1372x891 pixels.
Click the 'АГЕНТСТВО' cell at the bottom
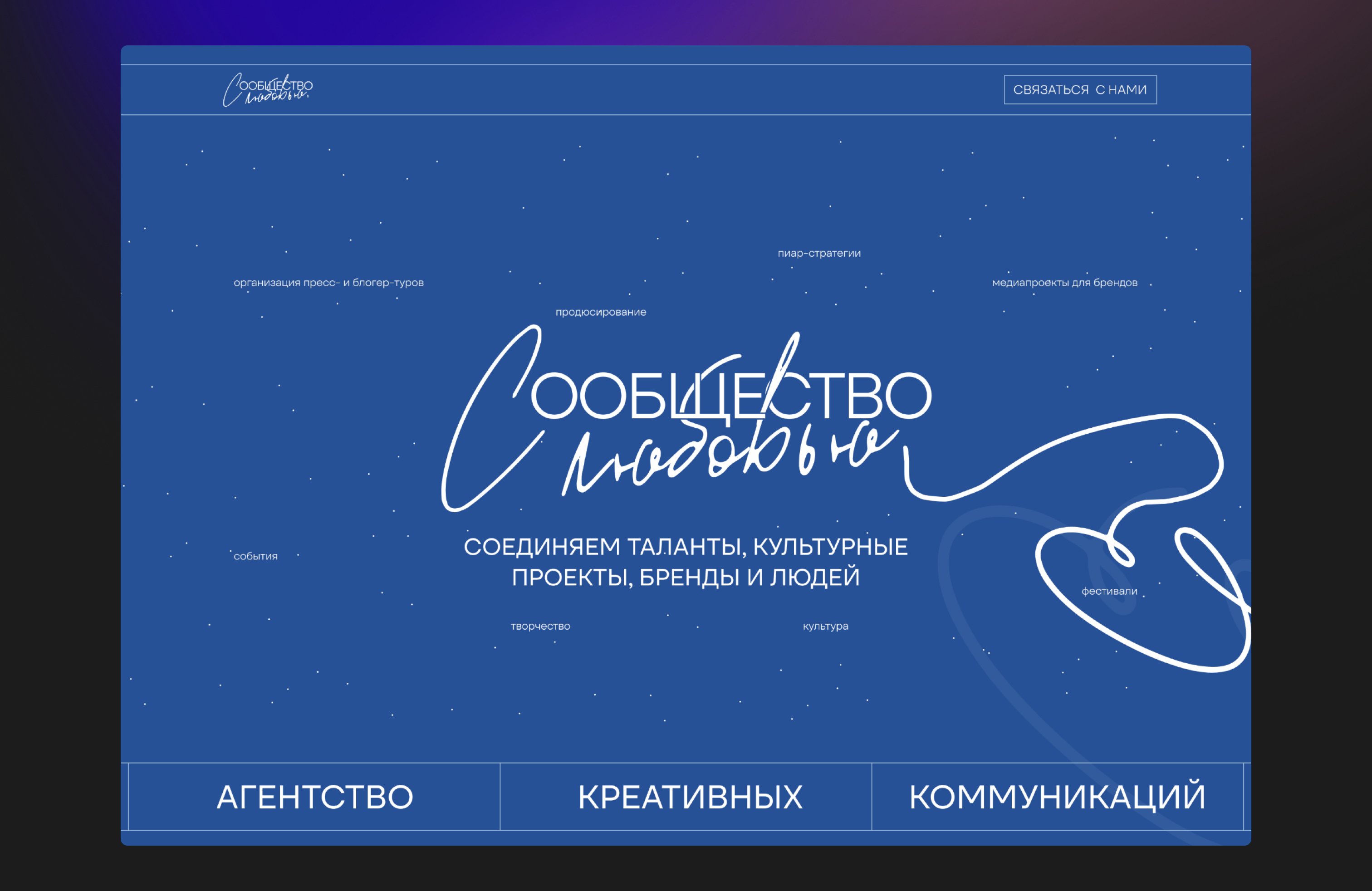[x=314, y=797]
